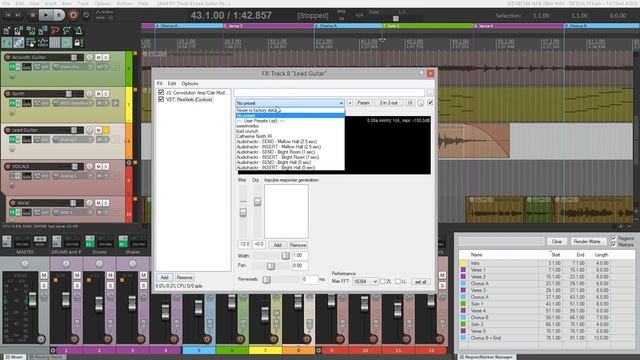
Task: Toggle the transport repeat loop button
Action: [86, 16]
